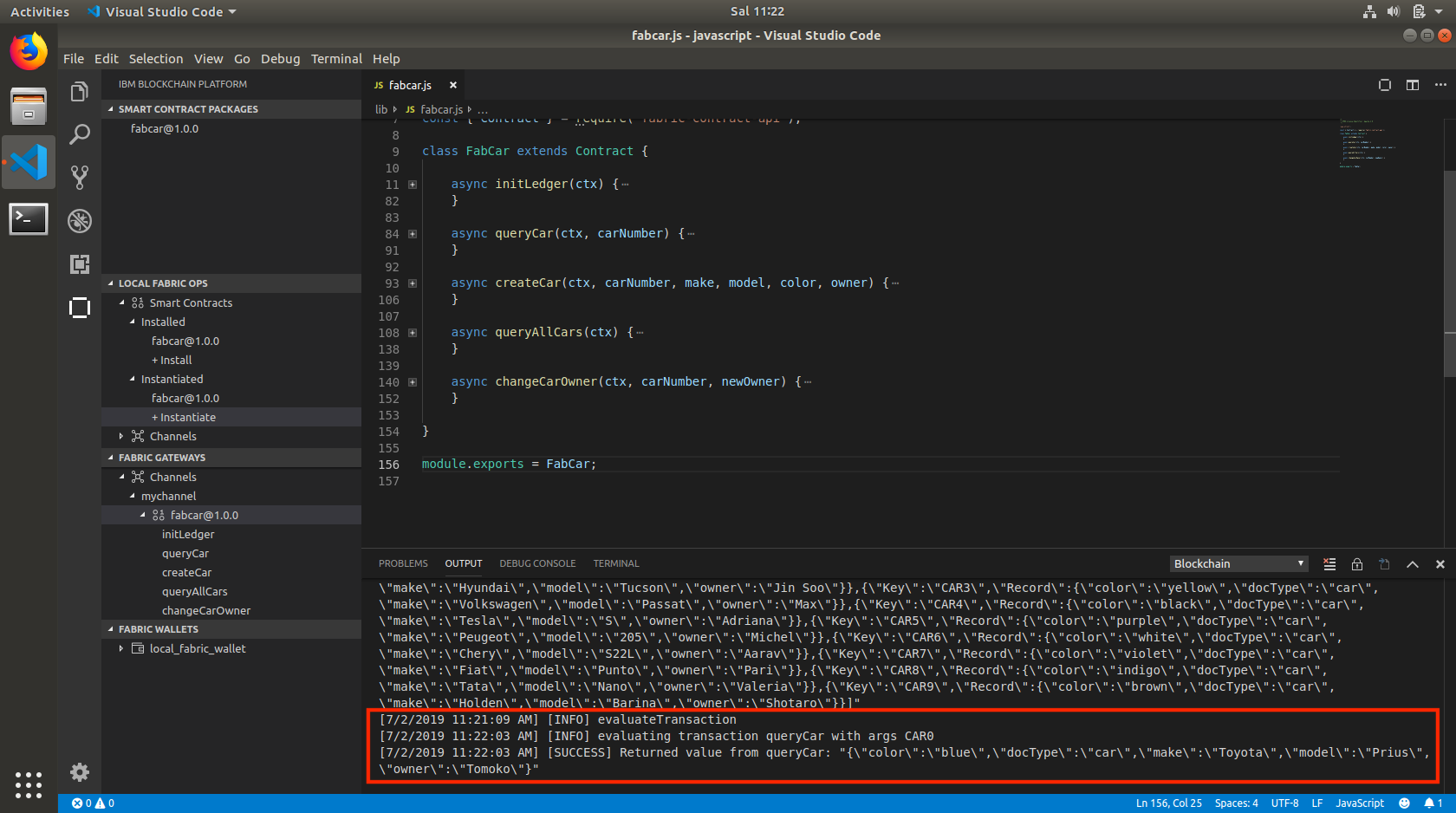Screen dimensions: 1456x813
Task: Click Ln 156, Col 25 status entry
Action: tap(1169, 803)
